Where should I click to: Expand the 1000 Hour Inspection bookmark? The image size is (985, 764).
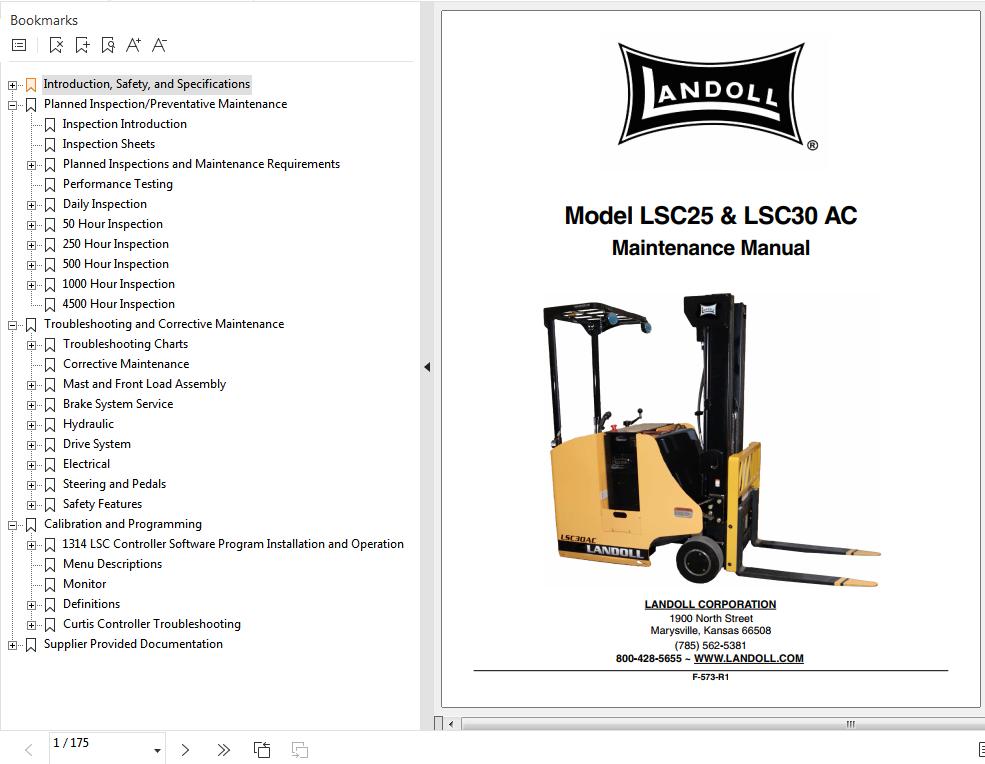(31, 285)
